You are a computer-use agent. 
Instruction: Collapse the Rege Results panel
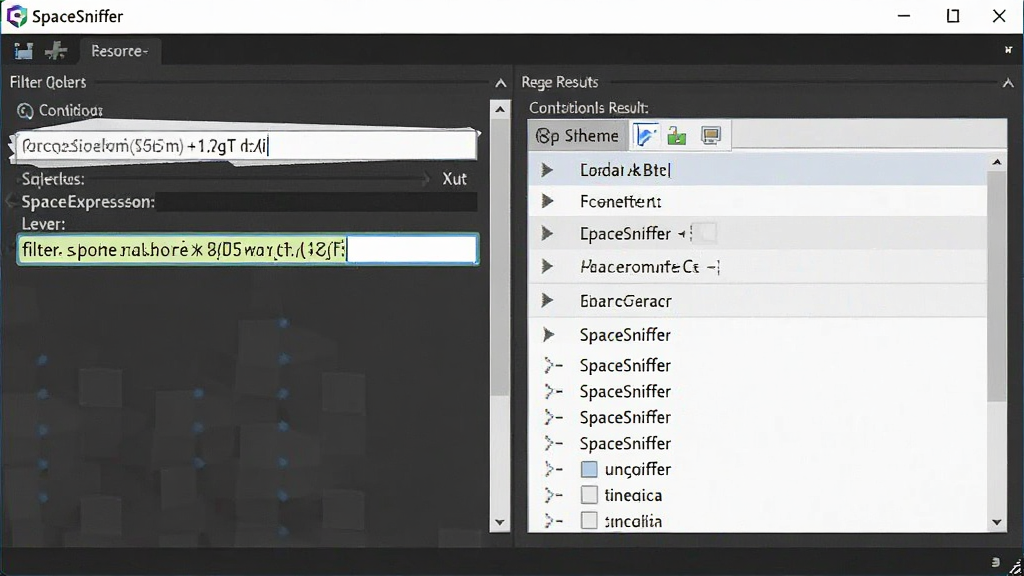point(1008,83)
